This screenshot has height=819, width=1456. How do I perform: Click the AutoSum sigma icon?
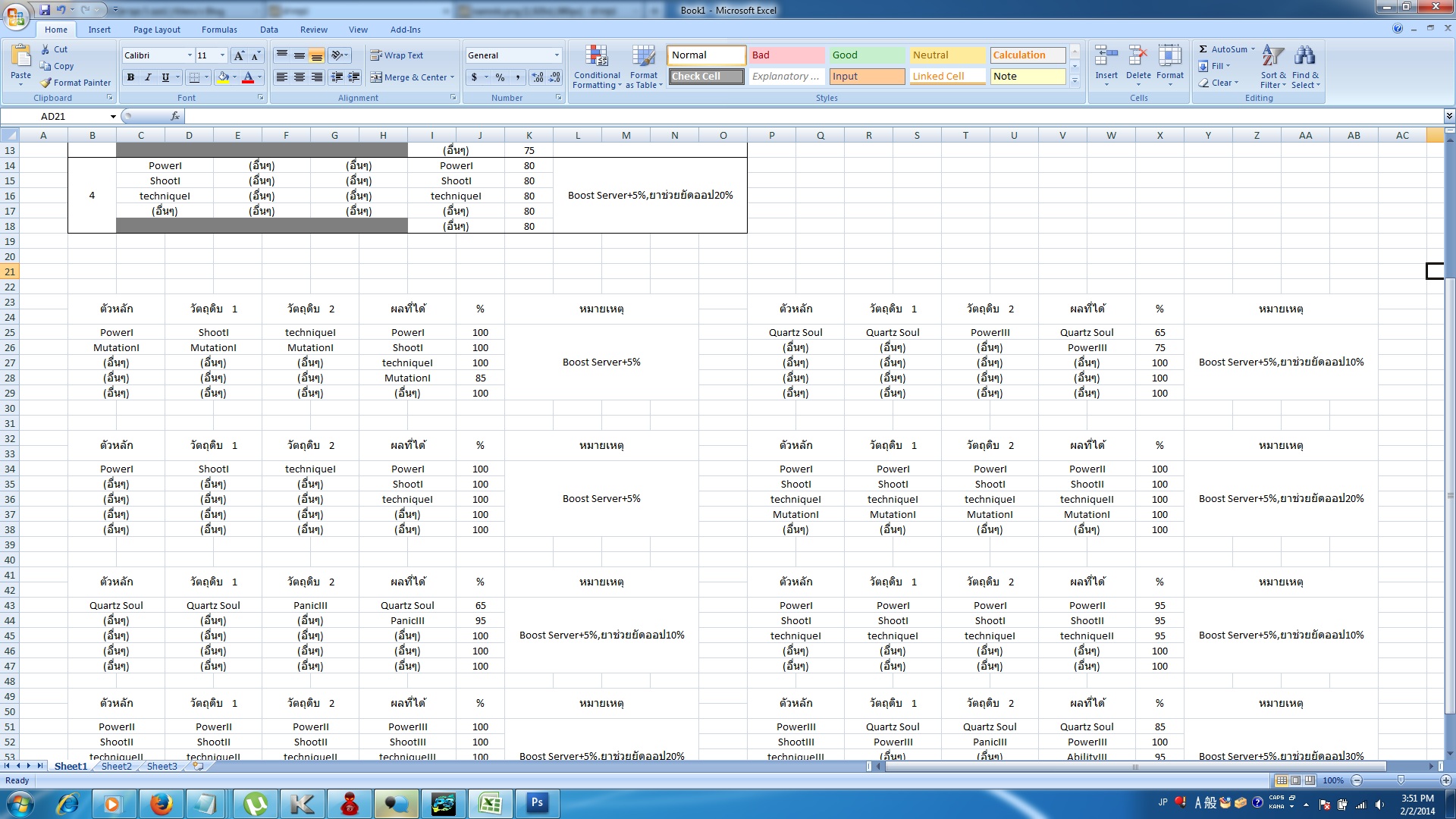(1203, 49)
